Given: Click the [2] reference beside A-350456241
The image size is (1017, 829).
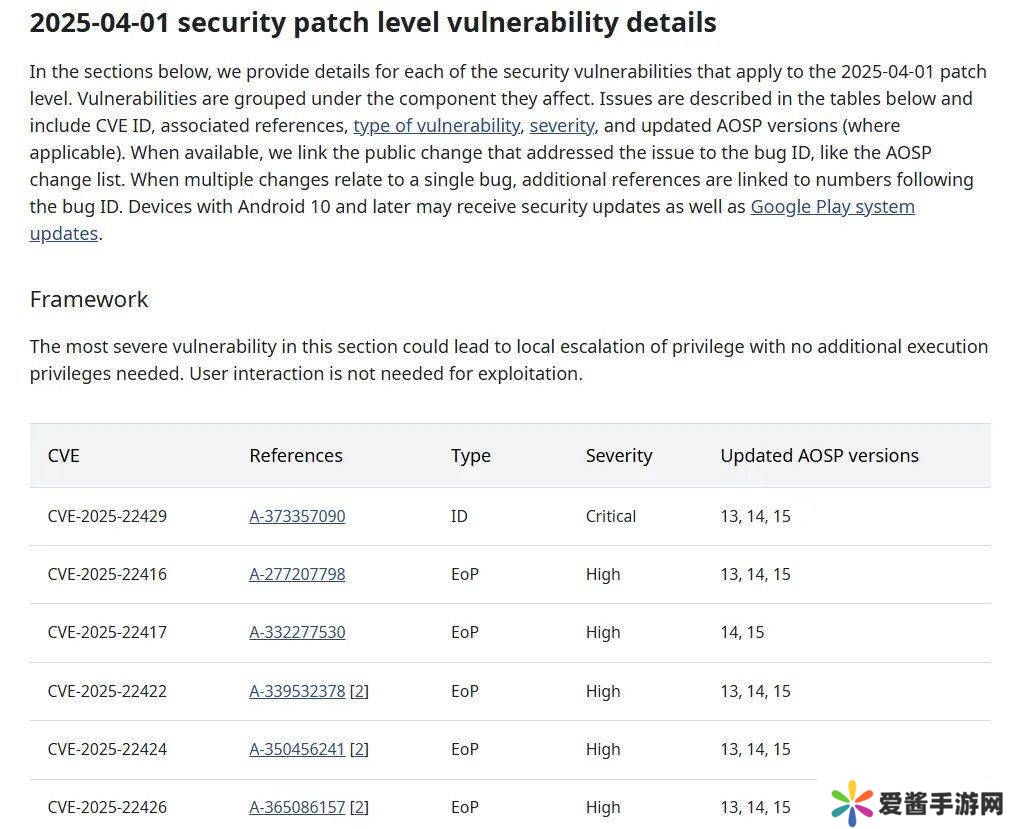Looking at the screenshot, I should pyautogui.click(x=359, y=750).
